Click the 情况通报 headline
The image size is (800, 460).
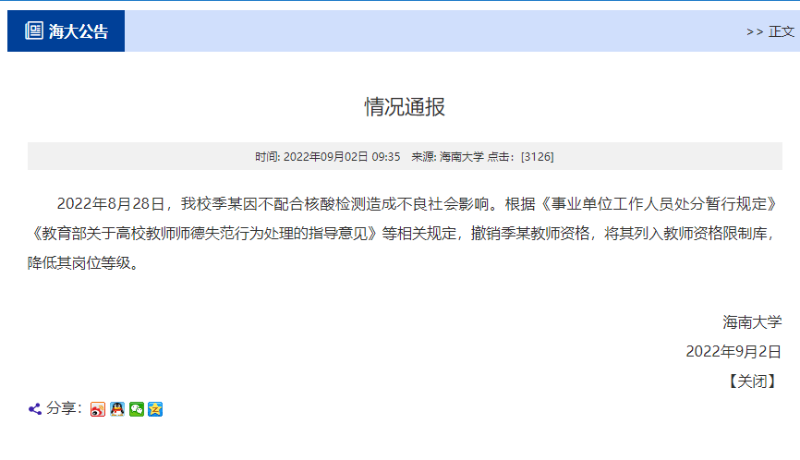[x=405, y=107]
